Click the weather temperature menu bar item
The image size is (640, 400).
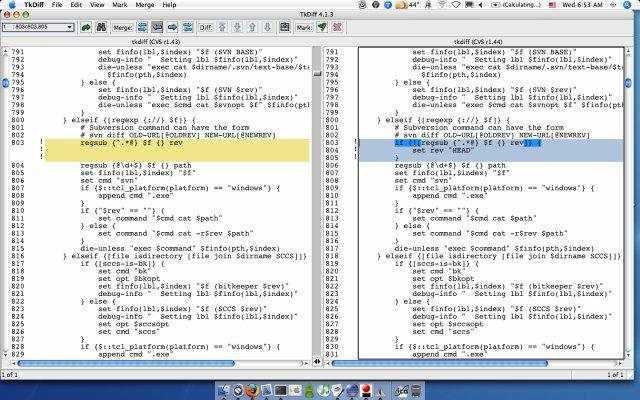click(x=407, y=5)
